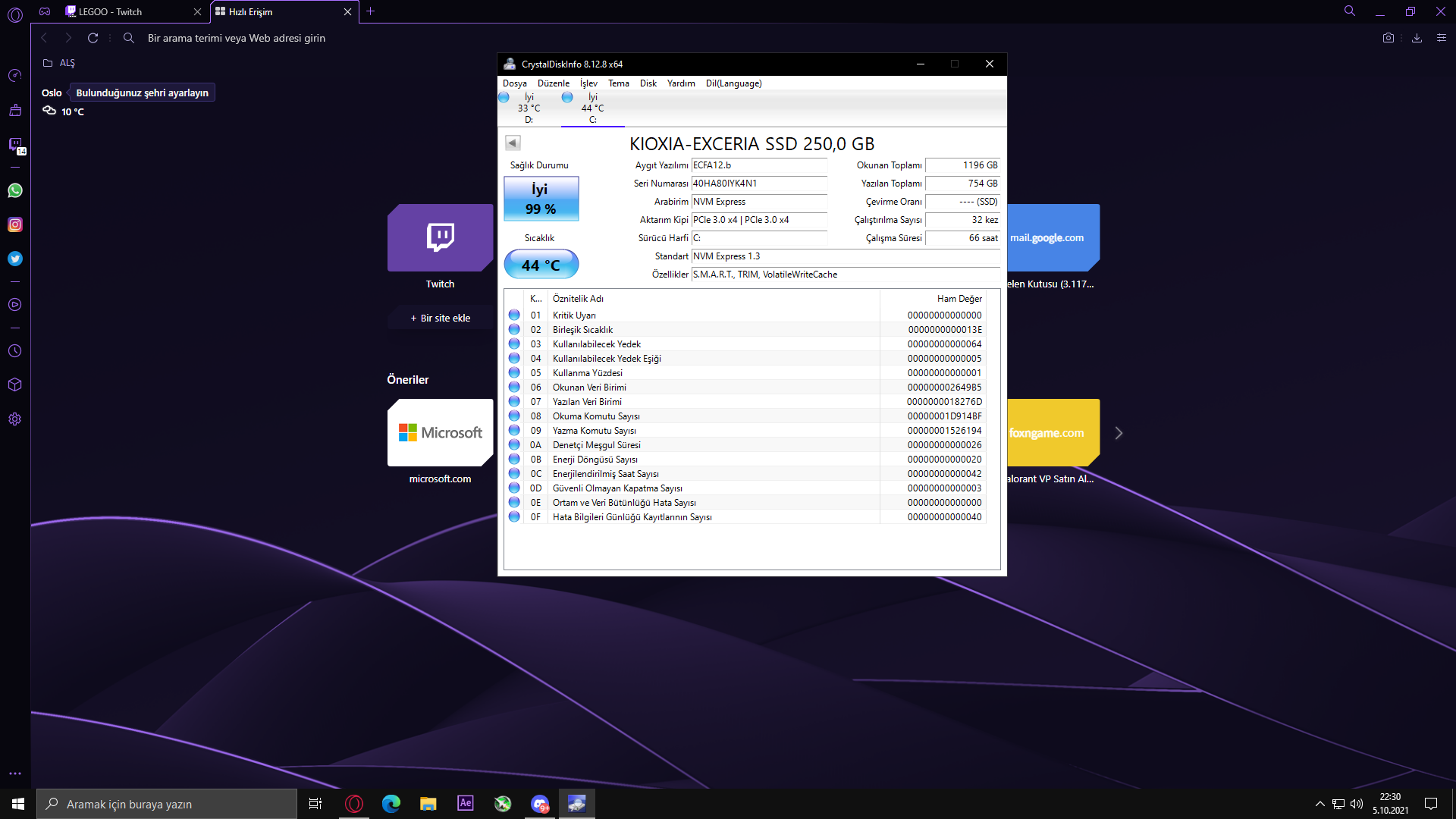Open Twitter sidebar panel

coord(15,259)
